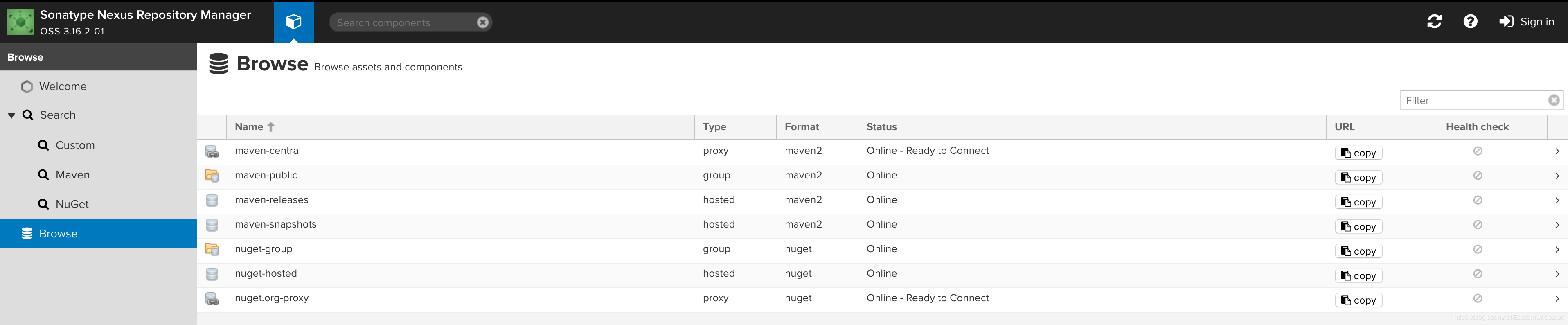Click the maven-central proxy repository icon
Image resolution: width=1568 pixels, height=325 pixels.
click(x=212, y=151)
